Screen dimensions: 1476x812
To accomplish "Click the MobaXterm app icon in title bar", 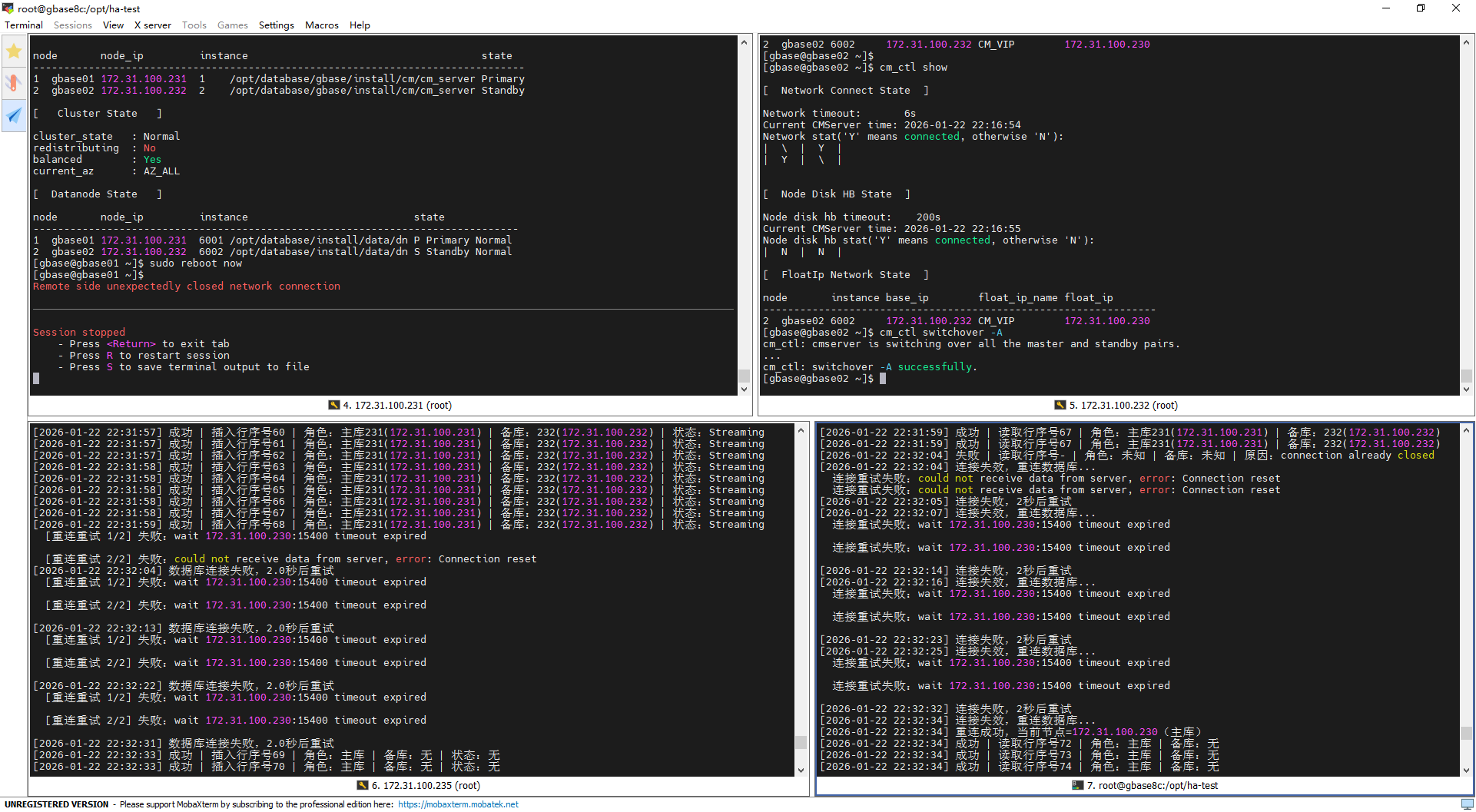I will click(x=8, y=8).
